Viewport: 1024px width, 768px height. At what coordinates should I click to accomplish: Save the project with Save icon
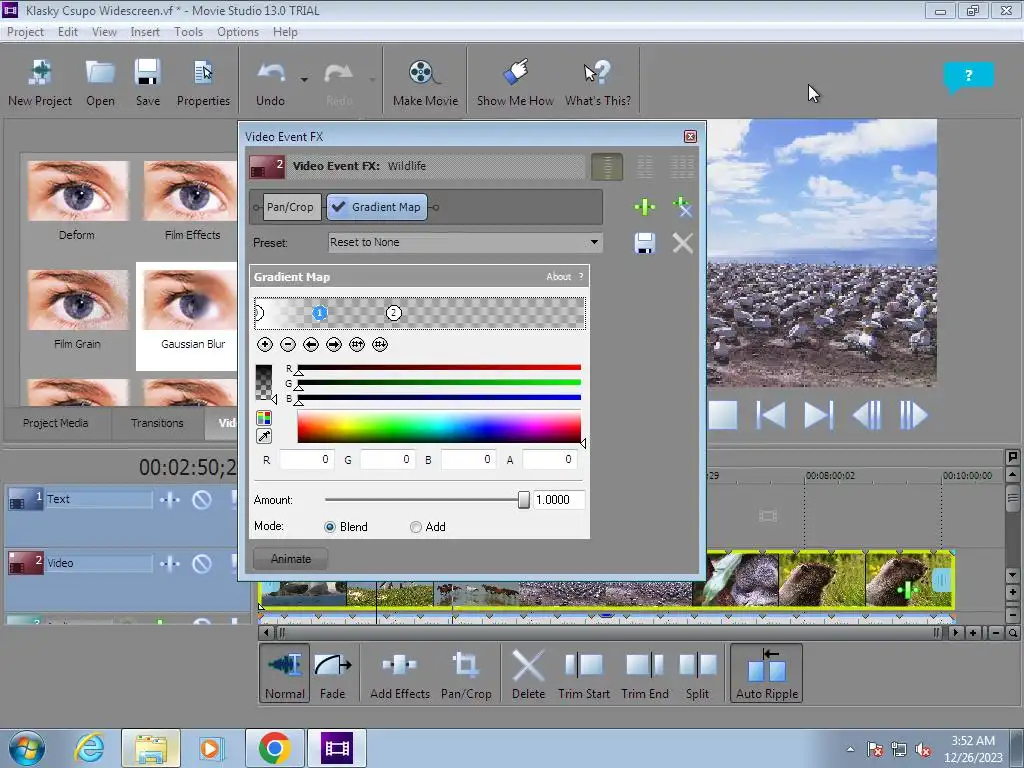(x=148, y=83)
